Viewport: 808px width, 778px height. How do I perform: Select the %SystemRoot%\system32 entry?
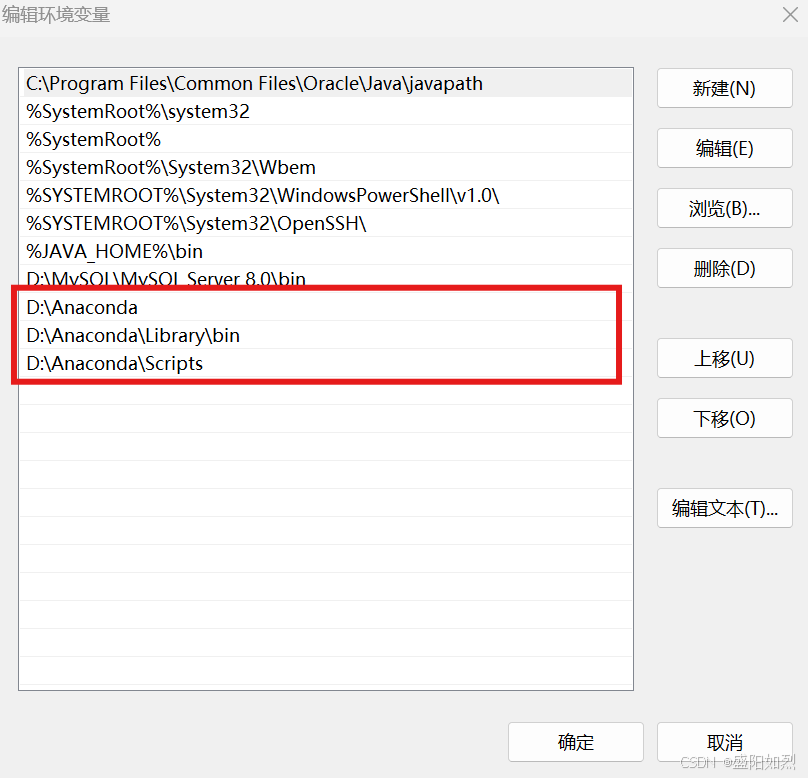point(326,111)
